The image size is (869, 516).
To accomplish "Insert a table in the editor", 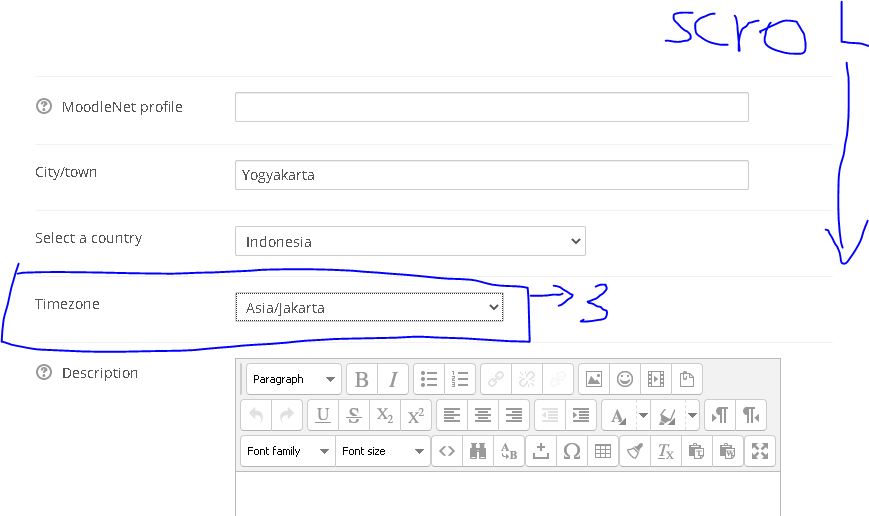I will (x=602, y=451).
